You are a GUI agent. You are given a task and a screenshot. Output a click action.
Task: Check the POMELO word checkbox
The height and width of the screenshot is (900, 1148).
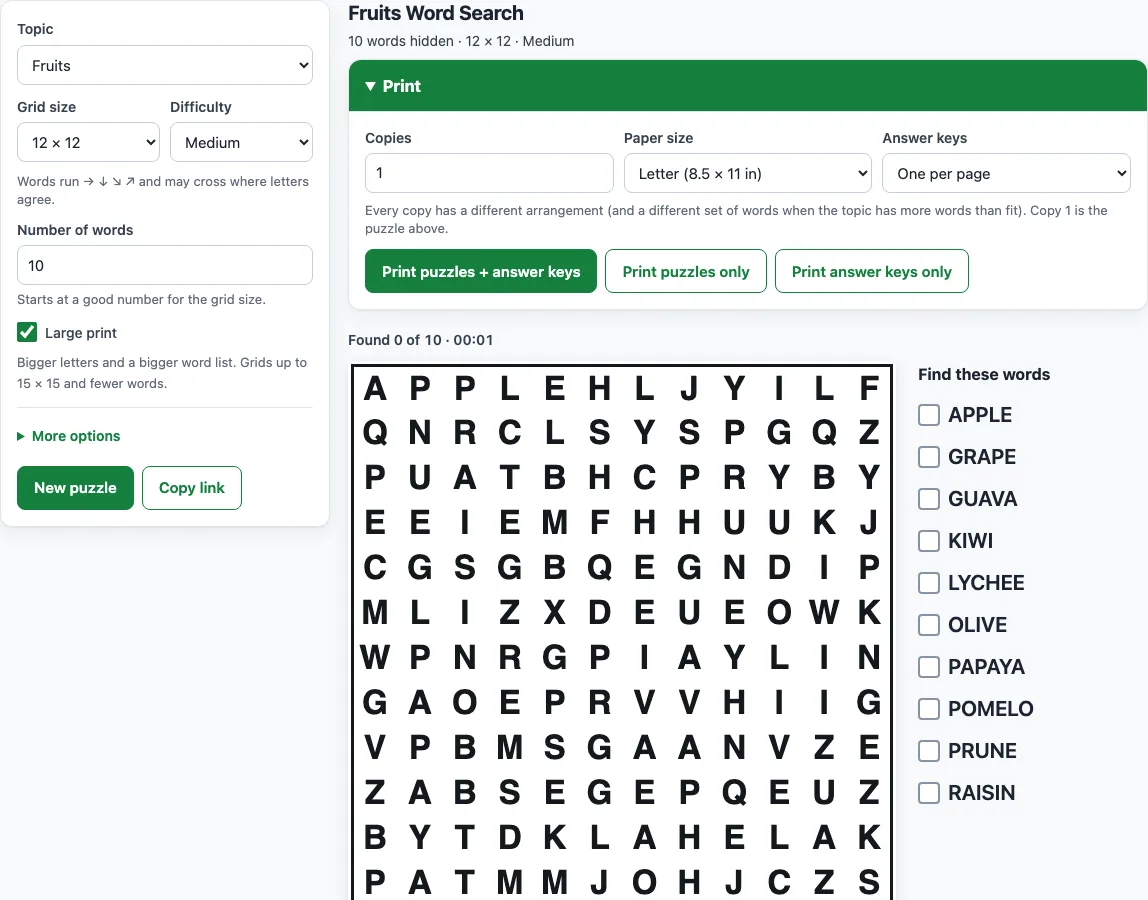click(x=929, y=708)
